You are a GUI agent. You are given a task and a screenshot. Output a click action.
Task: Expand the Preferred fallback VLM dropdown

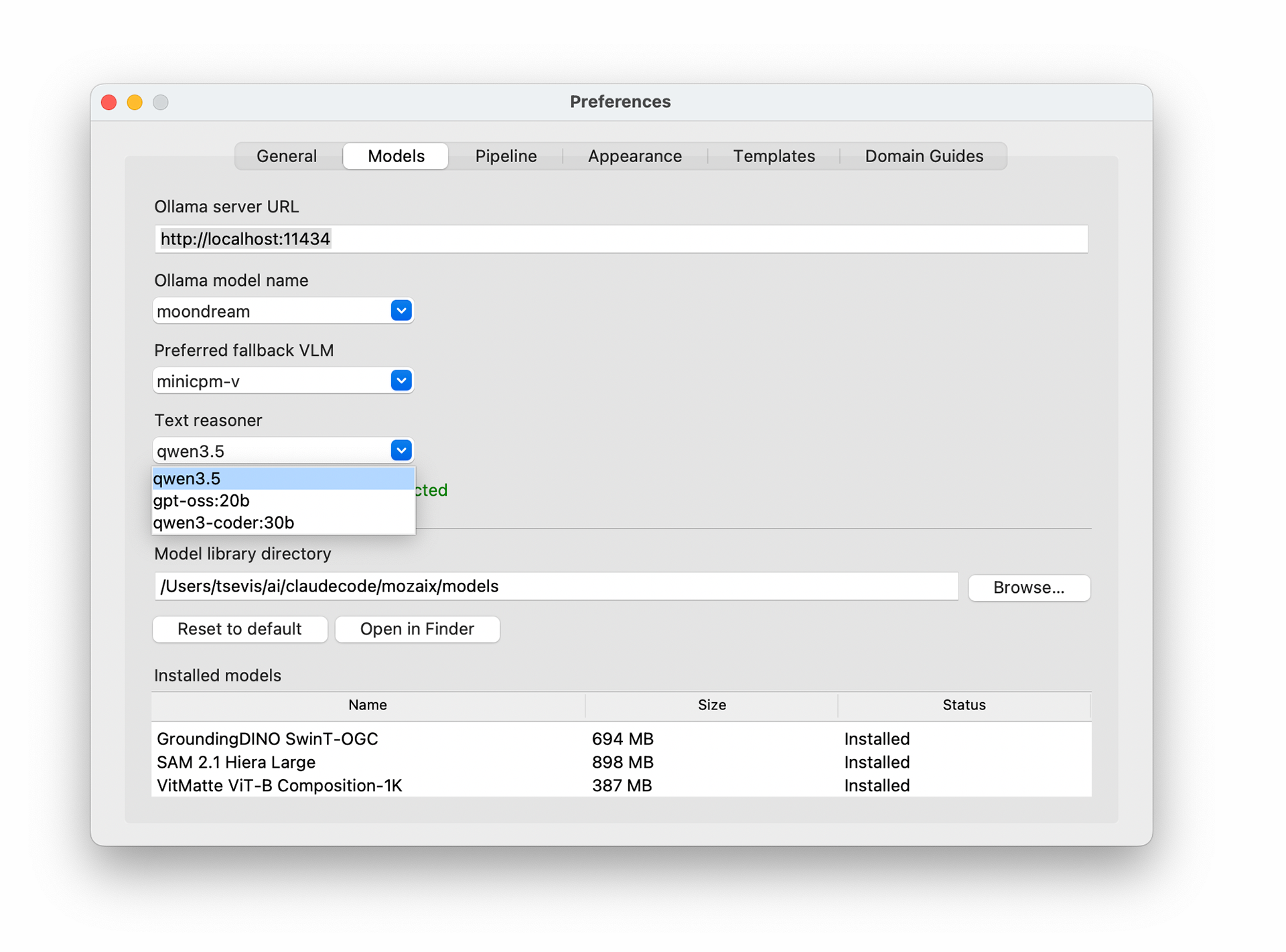[x=401, y=380]
